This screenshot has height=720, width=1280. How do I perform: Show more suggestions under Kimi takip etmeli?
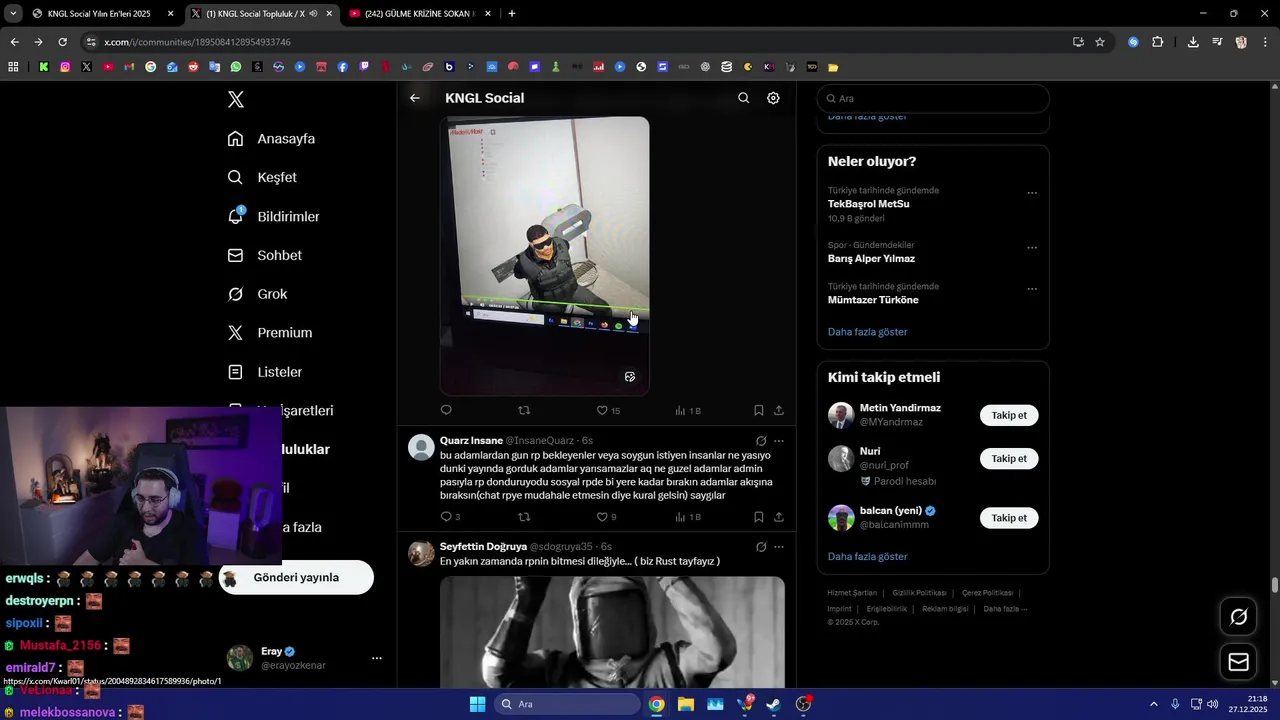(868, 557)
